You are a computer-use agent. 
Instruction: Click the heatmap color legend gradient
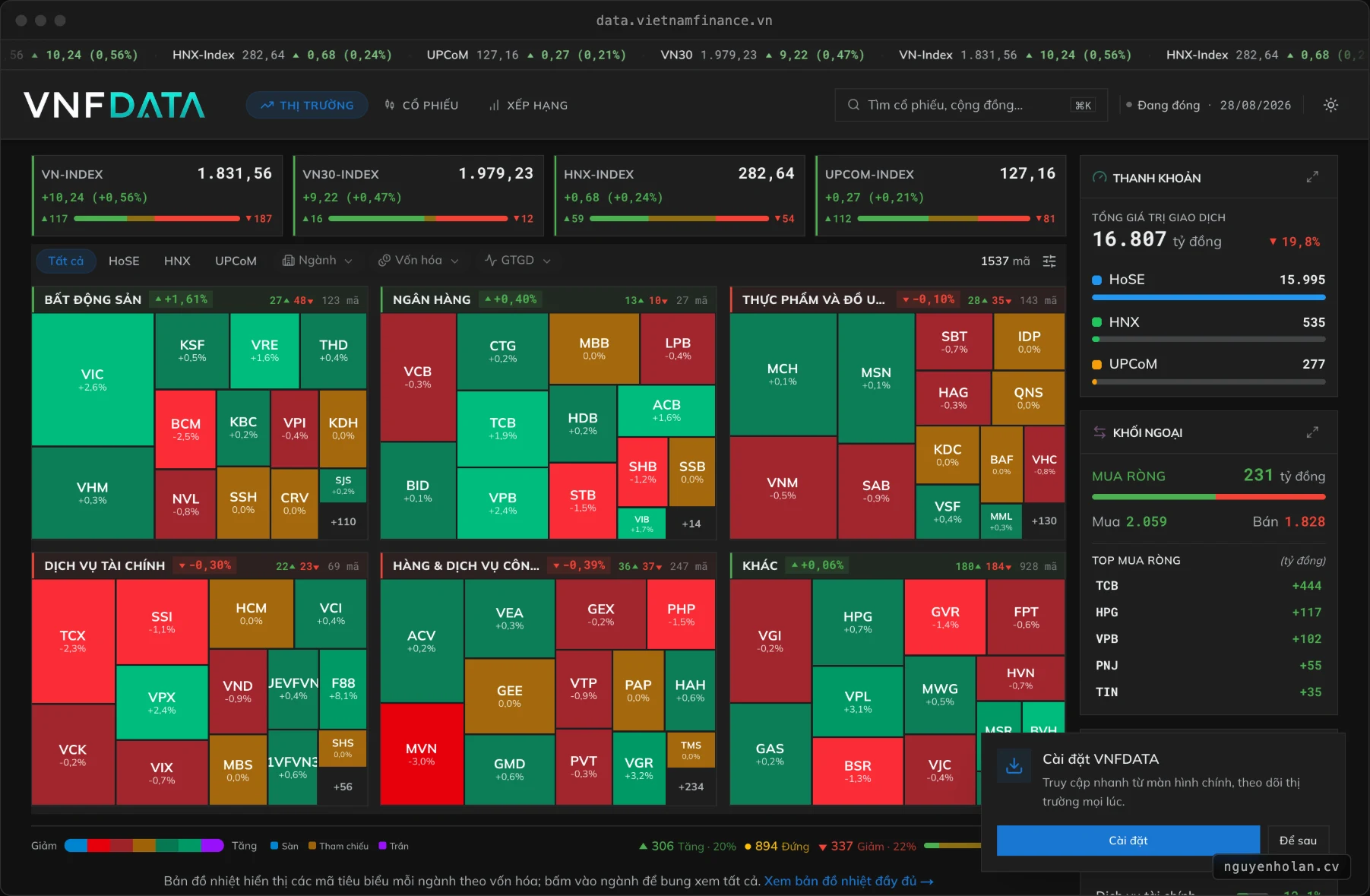[x=144, y=846]
